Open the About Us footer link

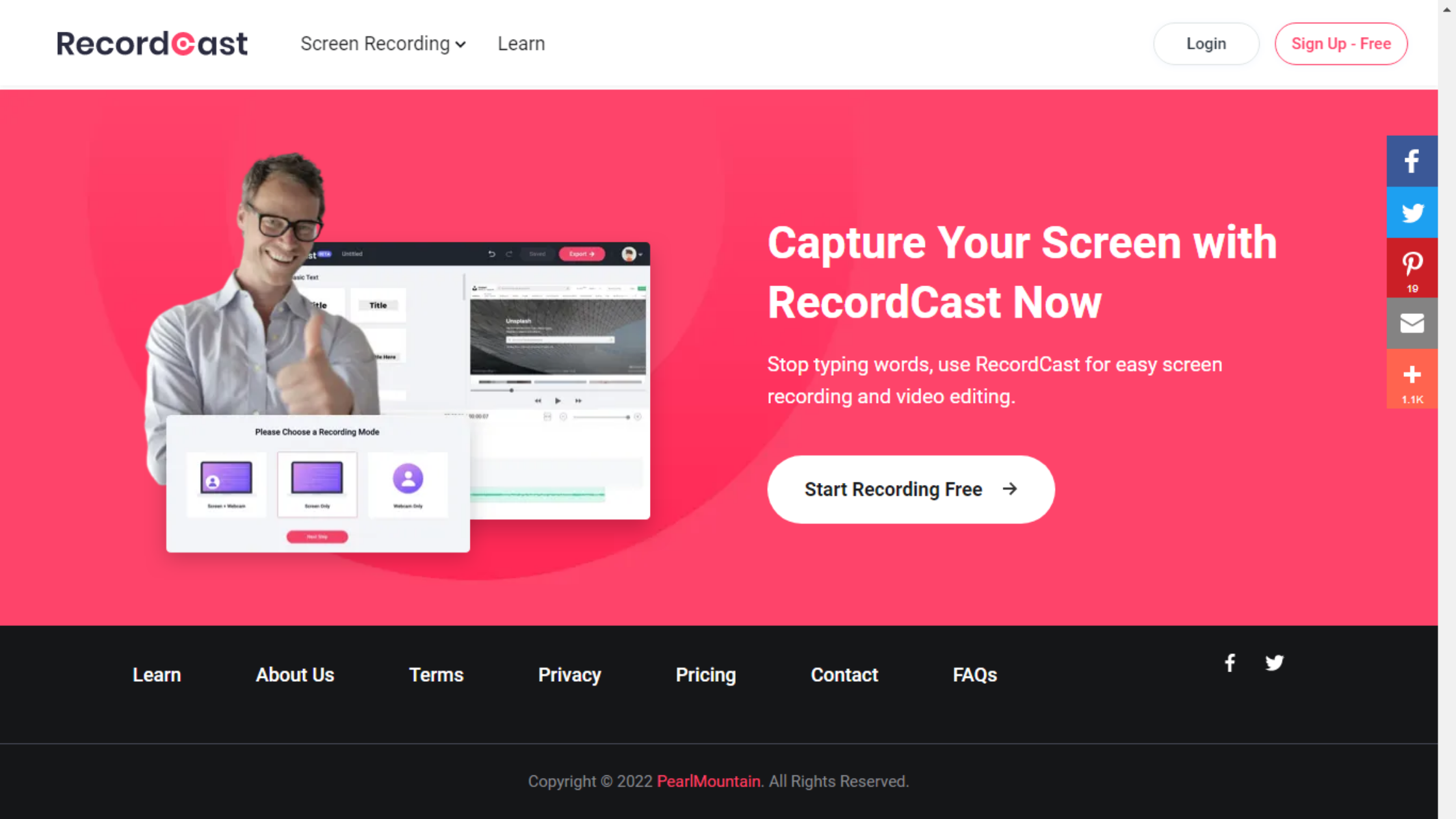(x=294, y=675)
